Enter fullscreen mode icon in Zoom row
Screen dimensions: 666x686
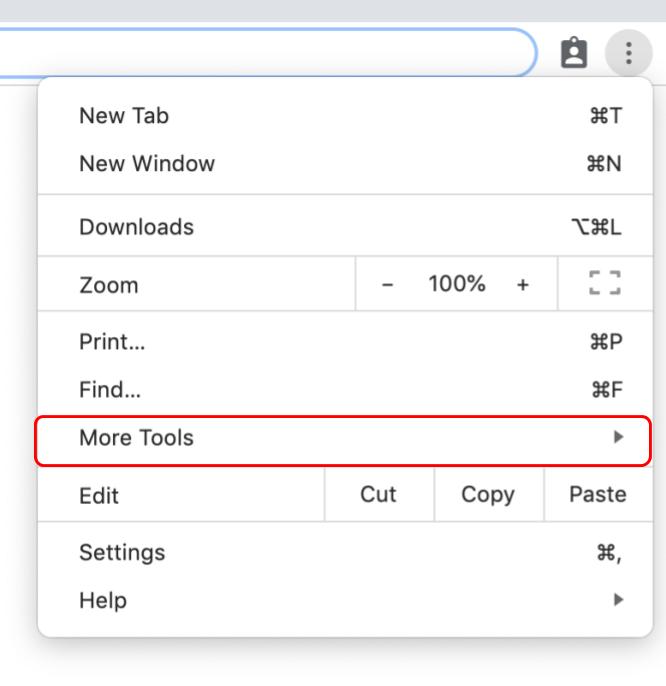pos(605,283)
